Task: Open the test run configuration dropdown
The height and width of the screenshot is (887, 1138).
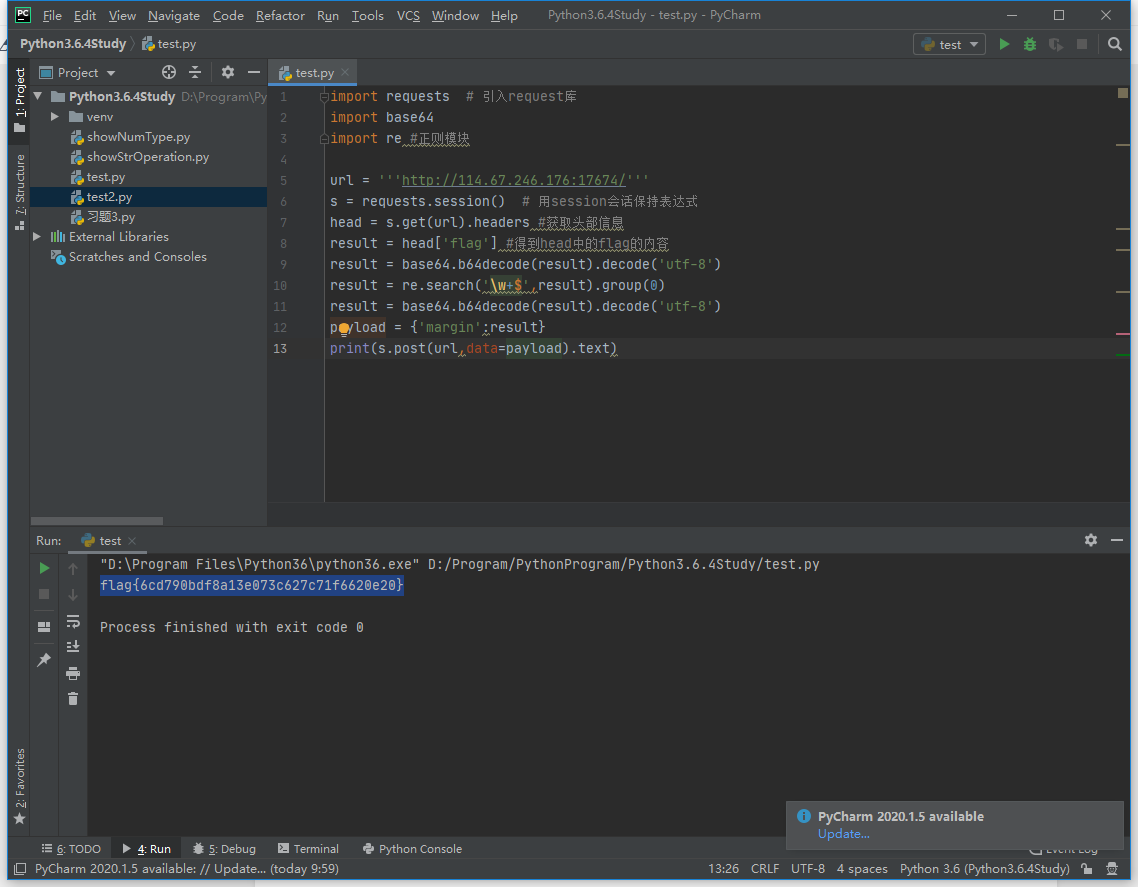Action: (x=949, y=44)
